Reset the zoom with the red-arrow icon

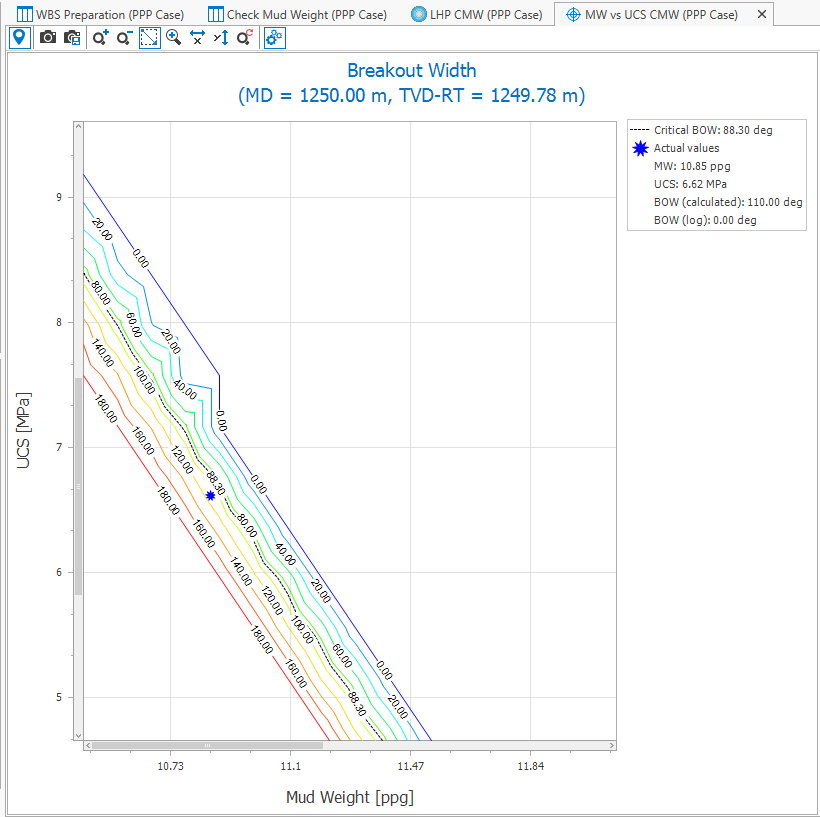[245, 38]
